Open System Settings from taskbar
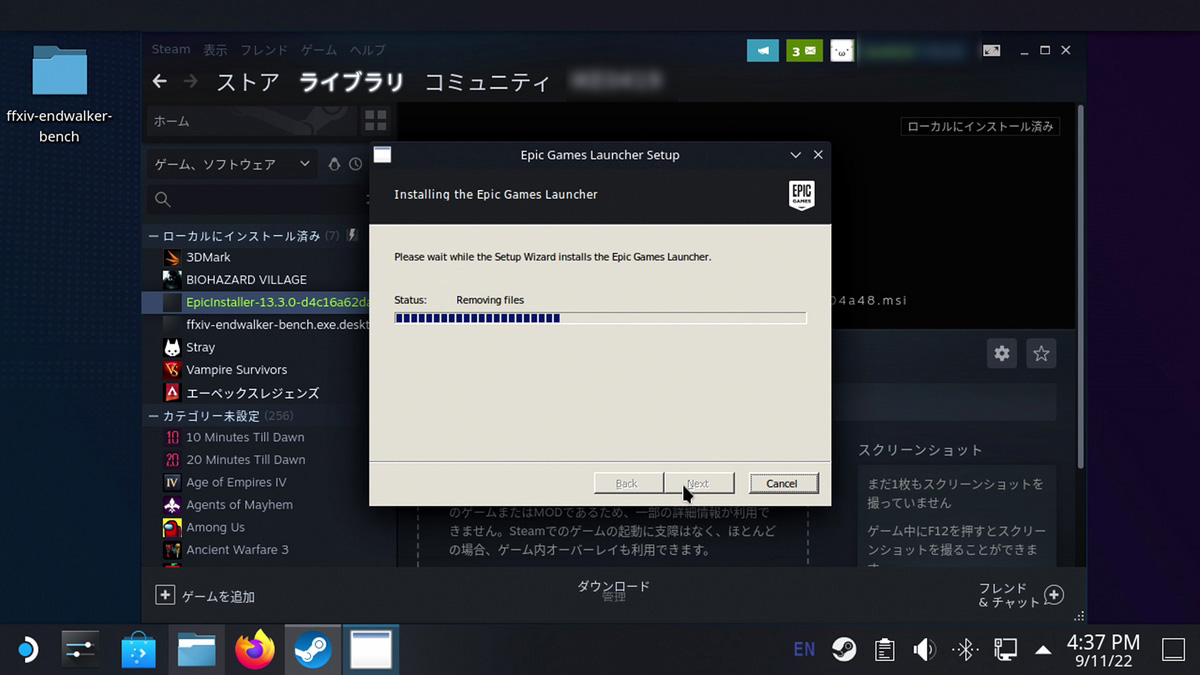 pos(80,650)
